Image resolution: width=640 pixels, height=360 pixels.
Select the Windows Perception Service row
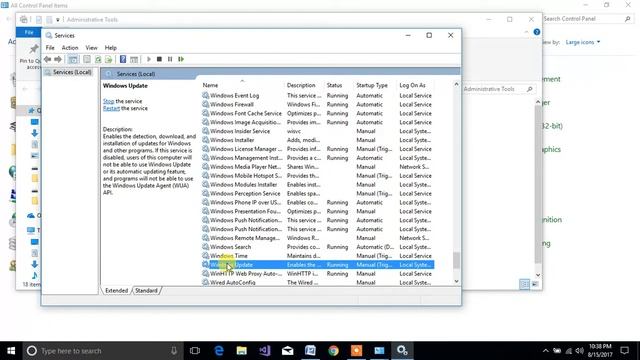318,193
